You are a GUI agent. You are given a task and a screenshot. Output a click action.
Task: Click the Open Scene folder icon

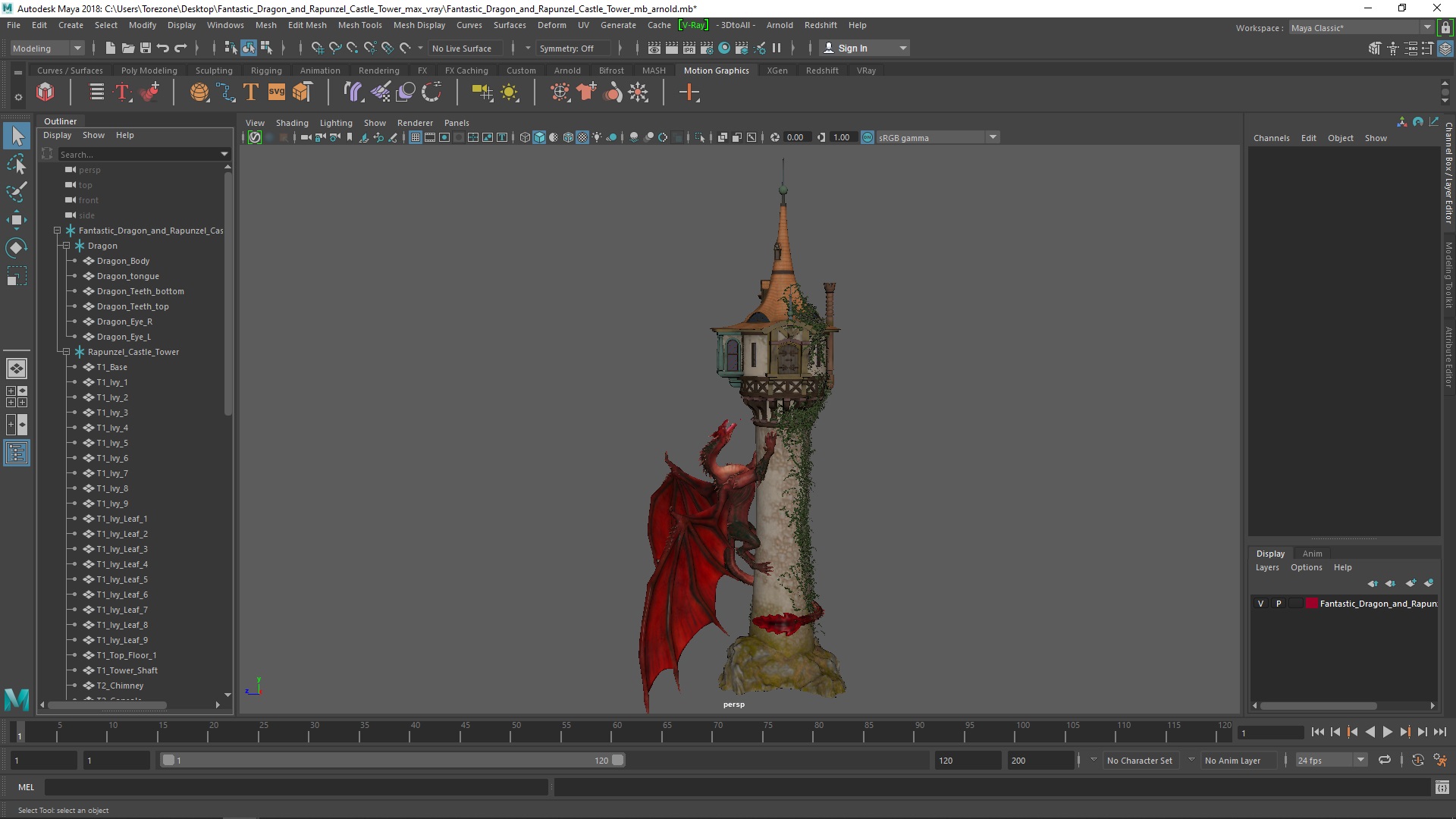tap(128, 48)
